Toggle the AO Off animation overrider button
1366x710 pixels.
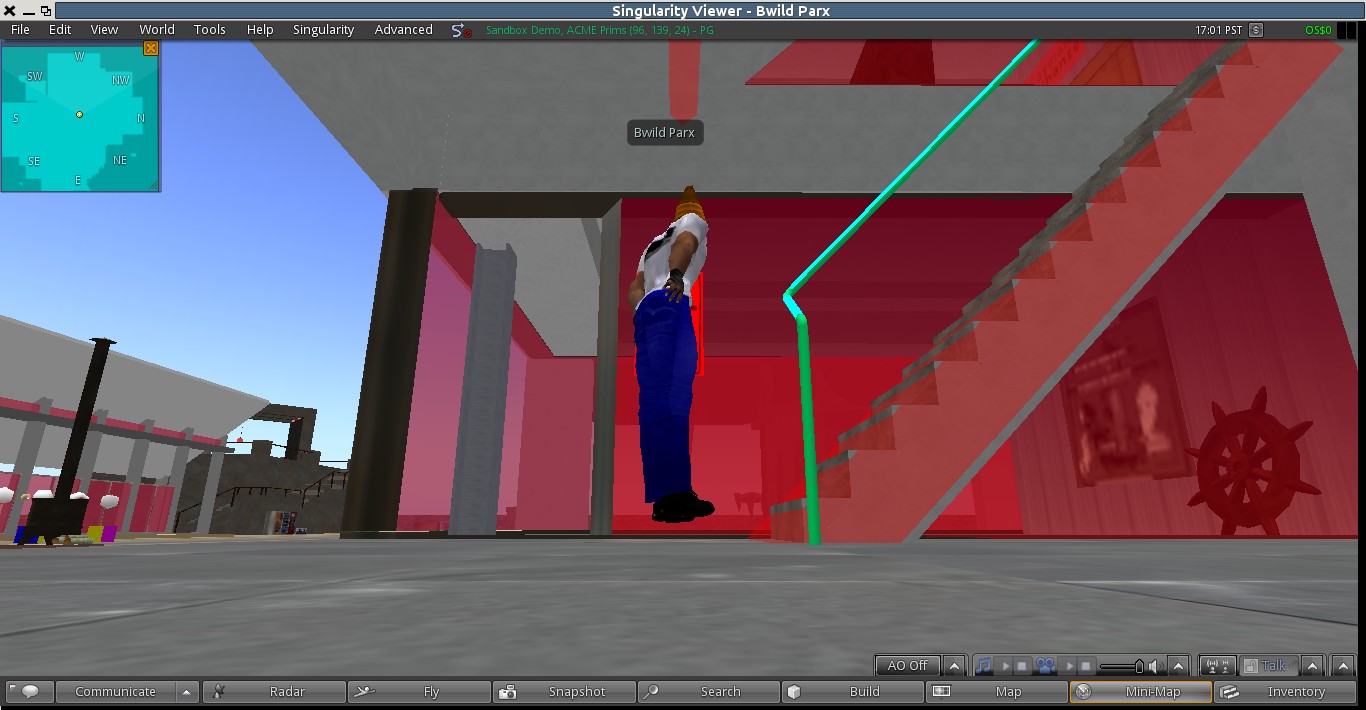point(908,666)
